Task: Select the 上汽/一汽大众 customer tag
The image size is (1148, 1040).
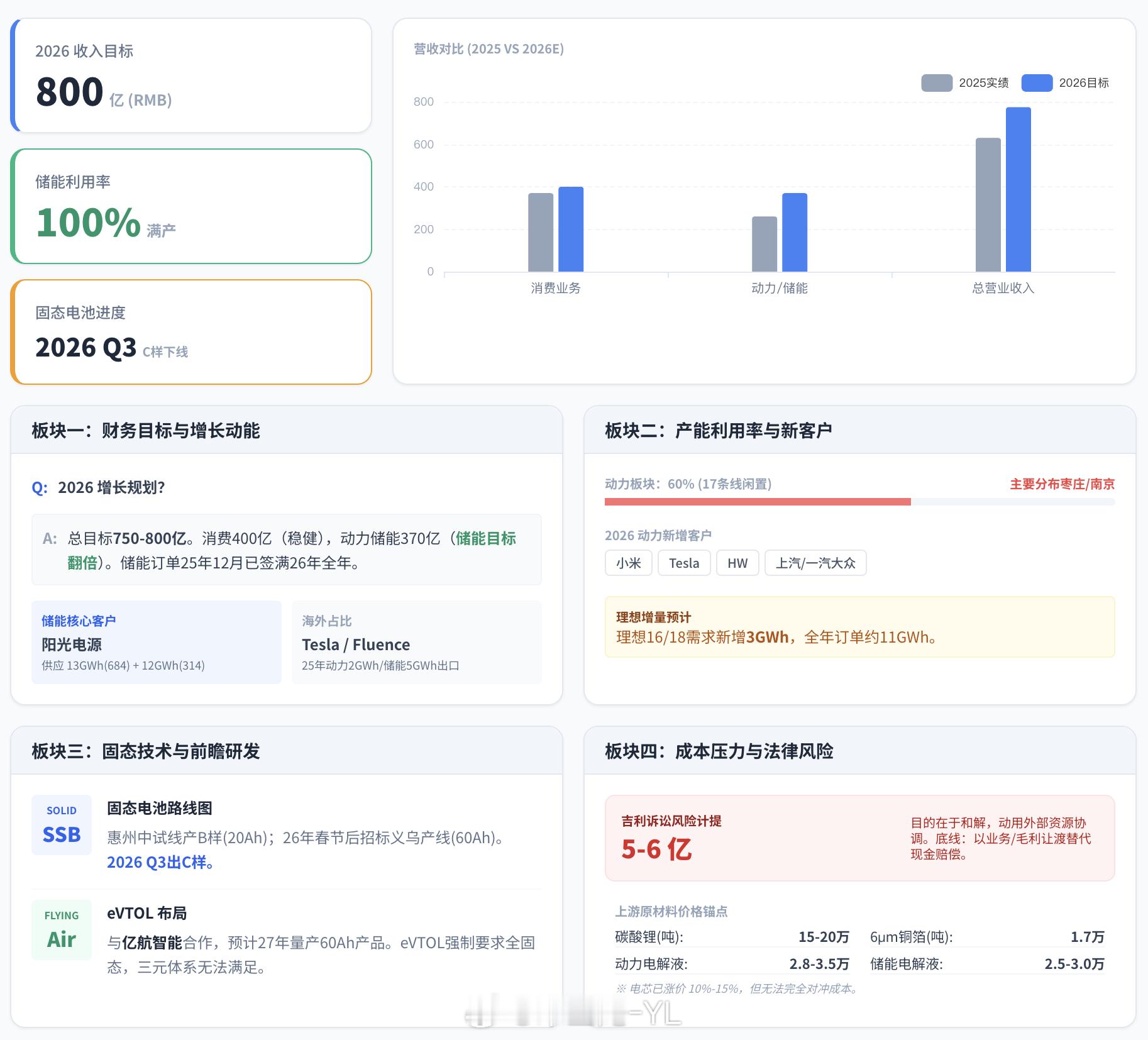Action: [x=815, y=563]
